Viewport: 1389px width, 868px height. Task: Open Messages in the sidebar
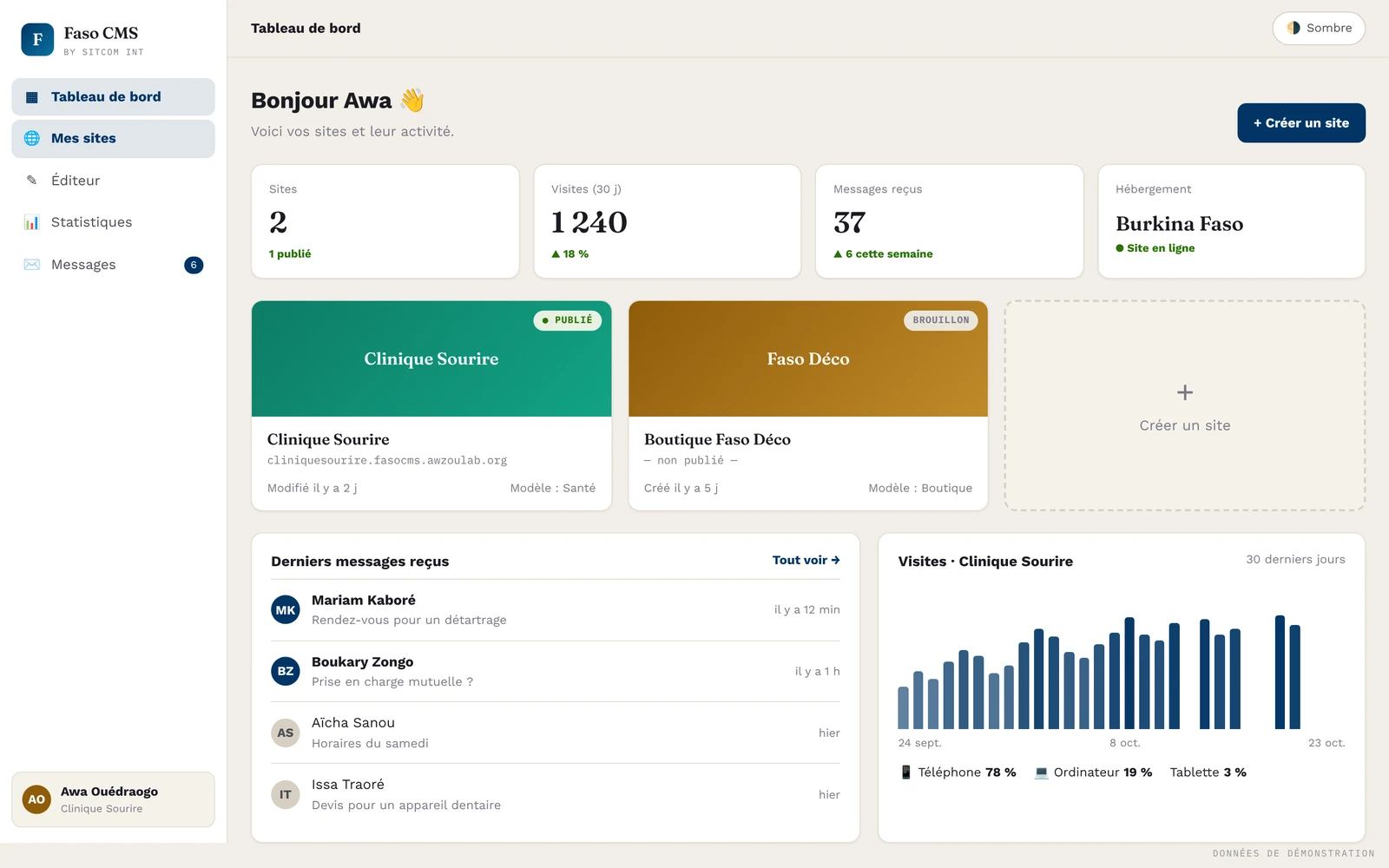tap(113, 265)
